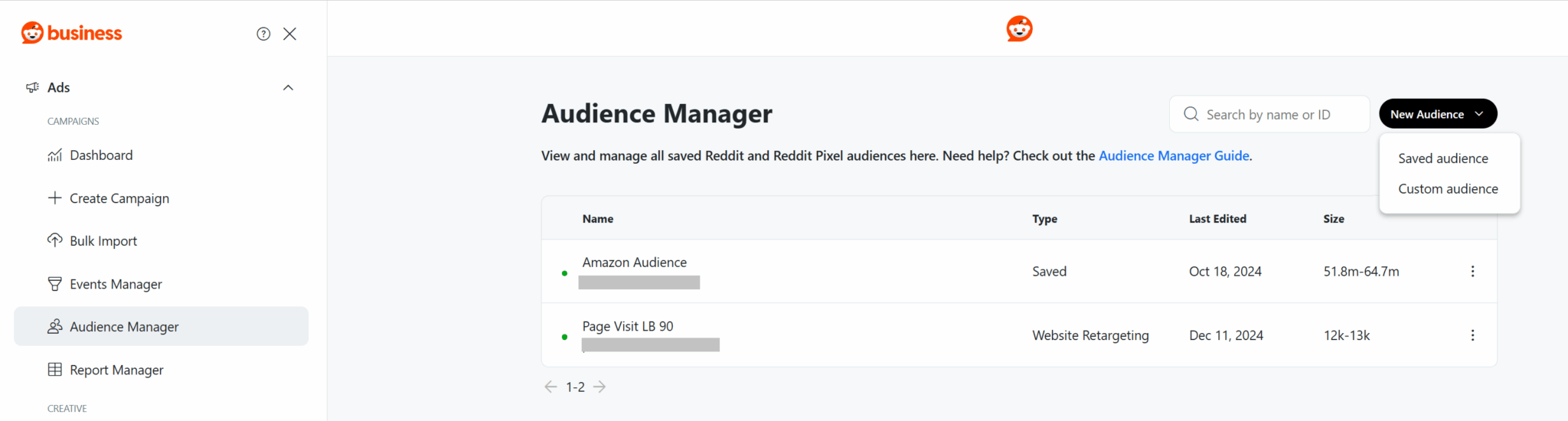1568x421 pixels.
Task: Click the Ads section title
Action: tap(59, 87)
